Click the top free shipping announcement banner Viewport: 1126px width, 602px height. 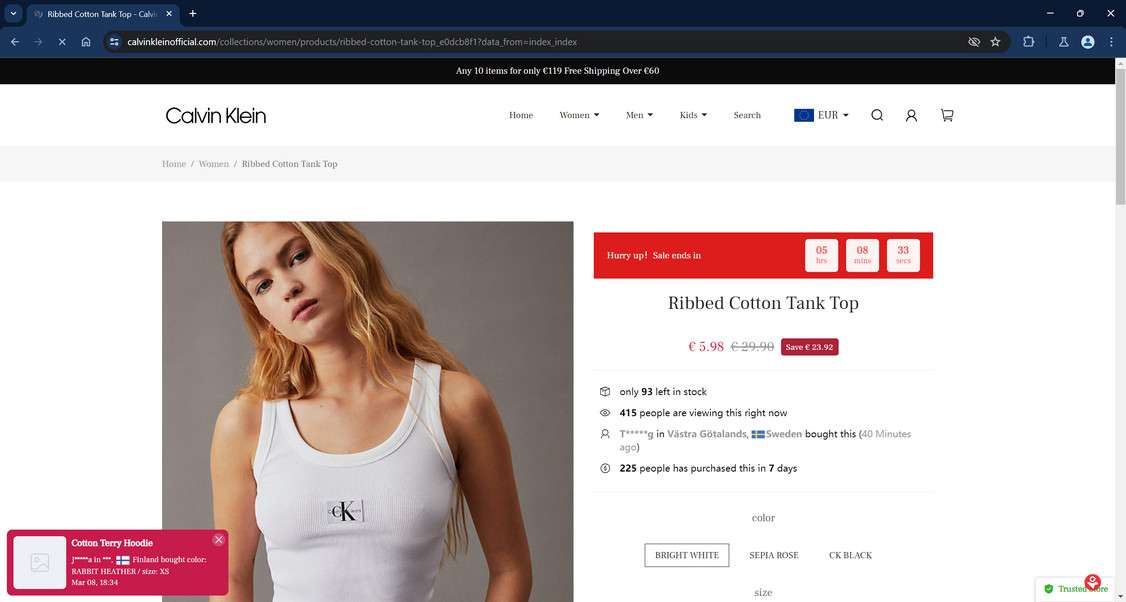click(557, 70)
